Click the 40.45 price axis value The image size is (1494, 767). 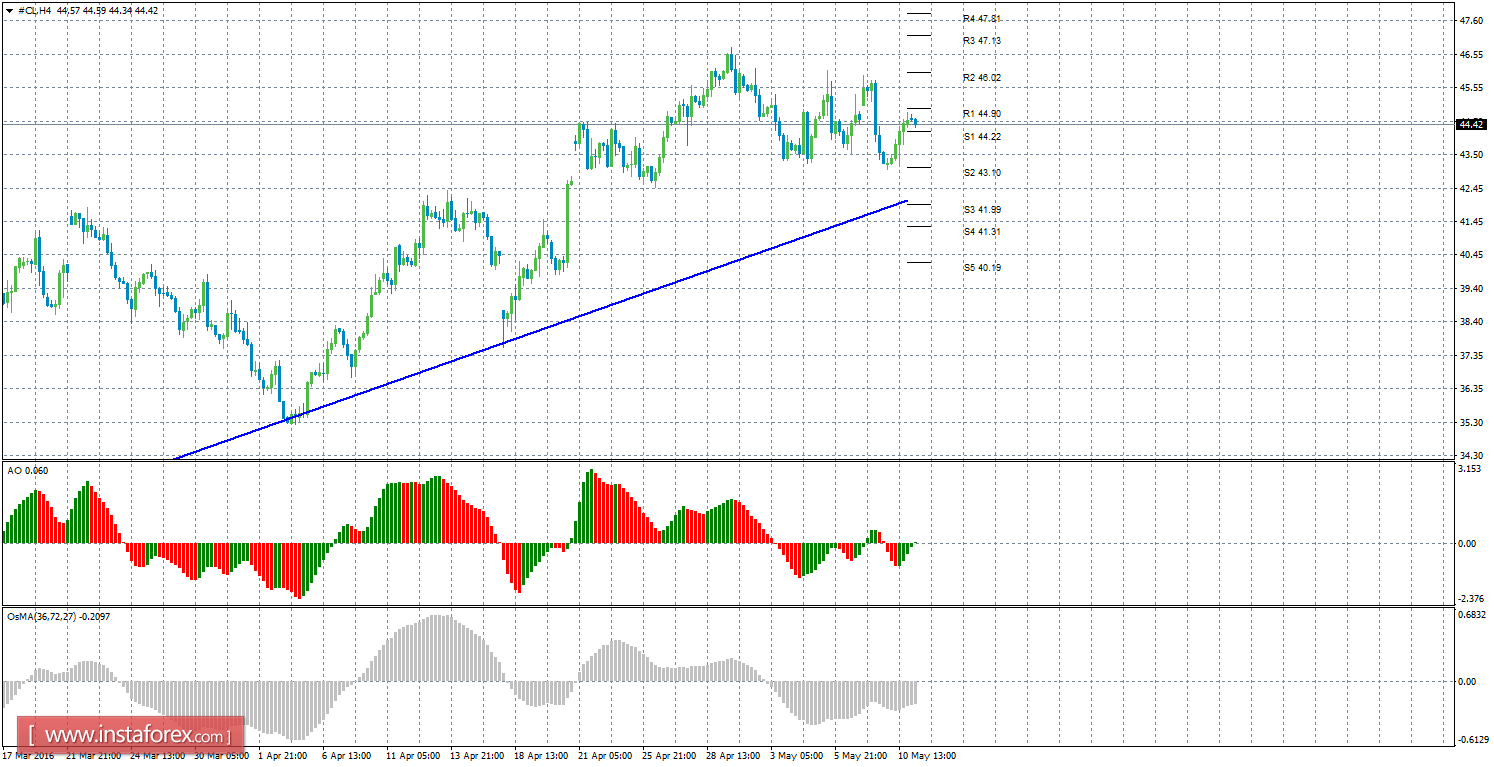[x=1471, y=255]
